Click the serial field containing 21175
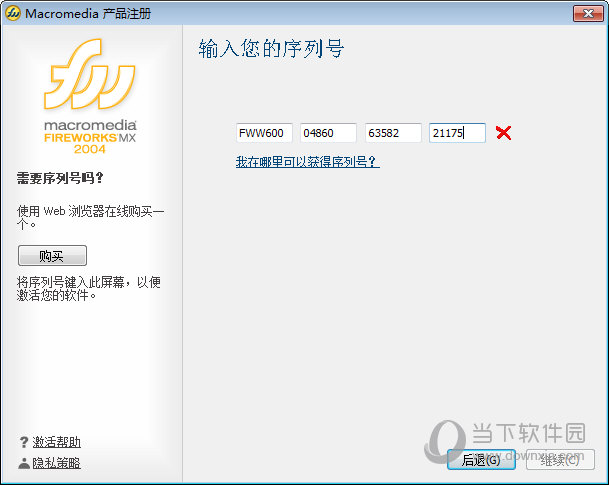 pos(457,133)
